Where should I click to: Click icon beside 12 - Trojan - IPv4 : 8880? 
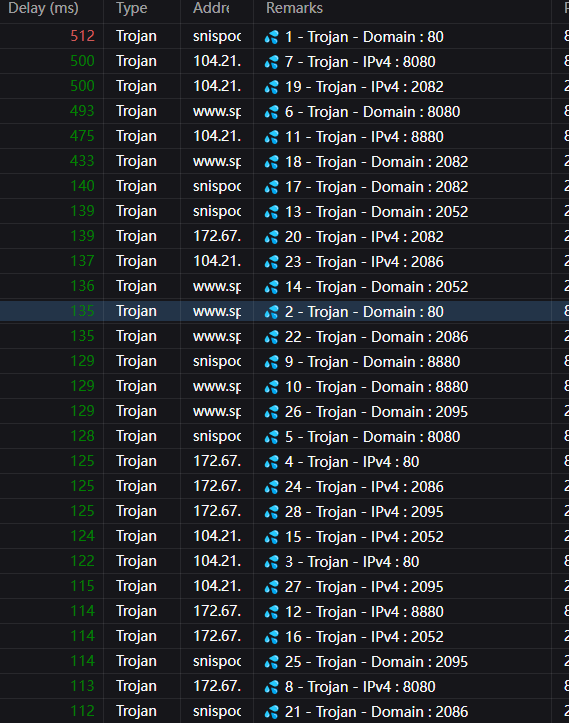[272, 612]
